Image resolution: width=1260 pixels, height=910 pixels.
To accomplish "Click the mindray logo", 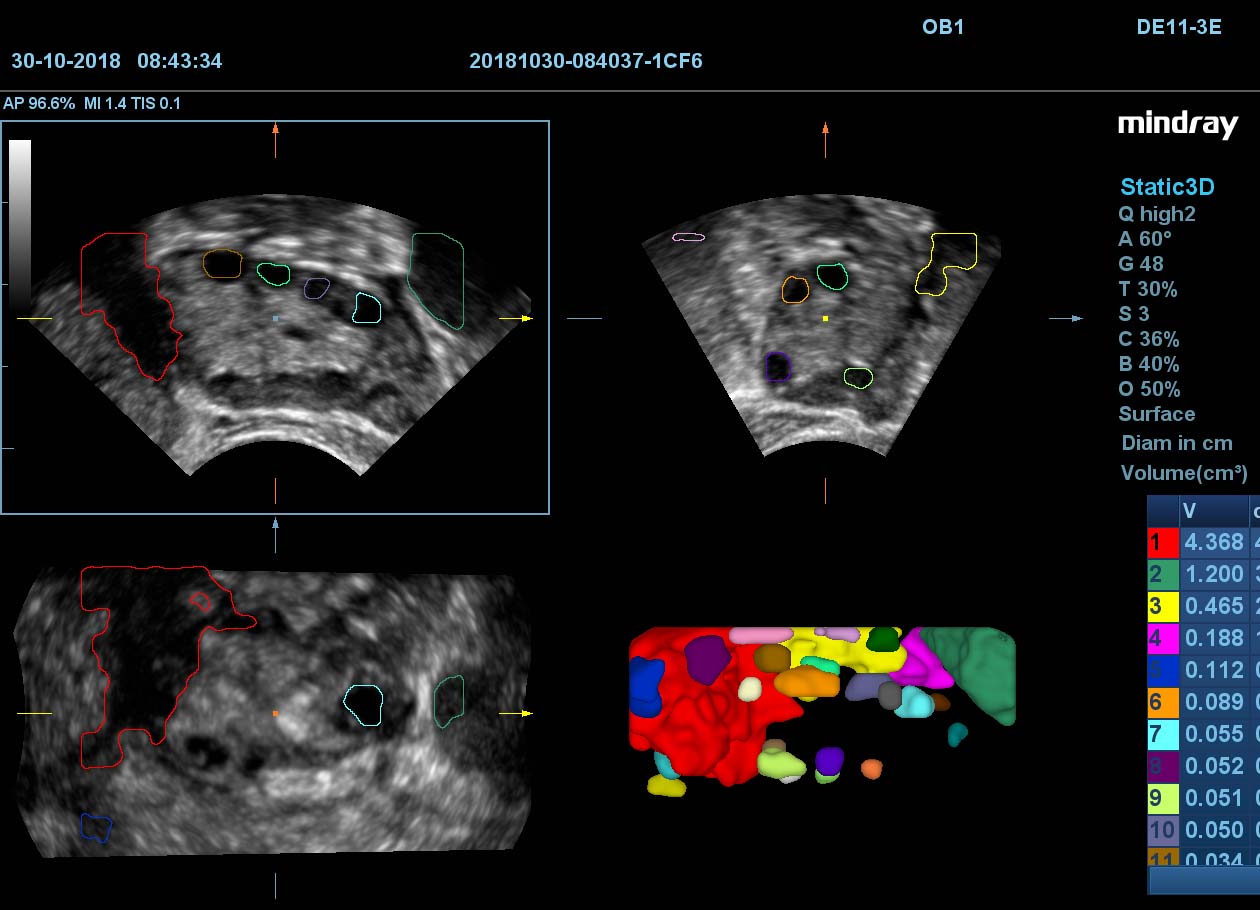I will (1177, 124).
